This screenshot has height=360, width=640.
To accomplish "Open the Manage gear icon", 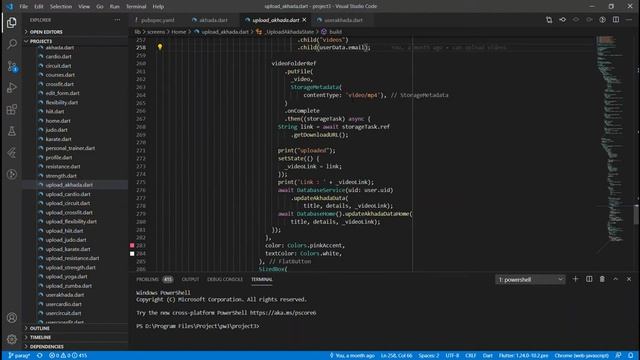I will coord(11,339).
